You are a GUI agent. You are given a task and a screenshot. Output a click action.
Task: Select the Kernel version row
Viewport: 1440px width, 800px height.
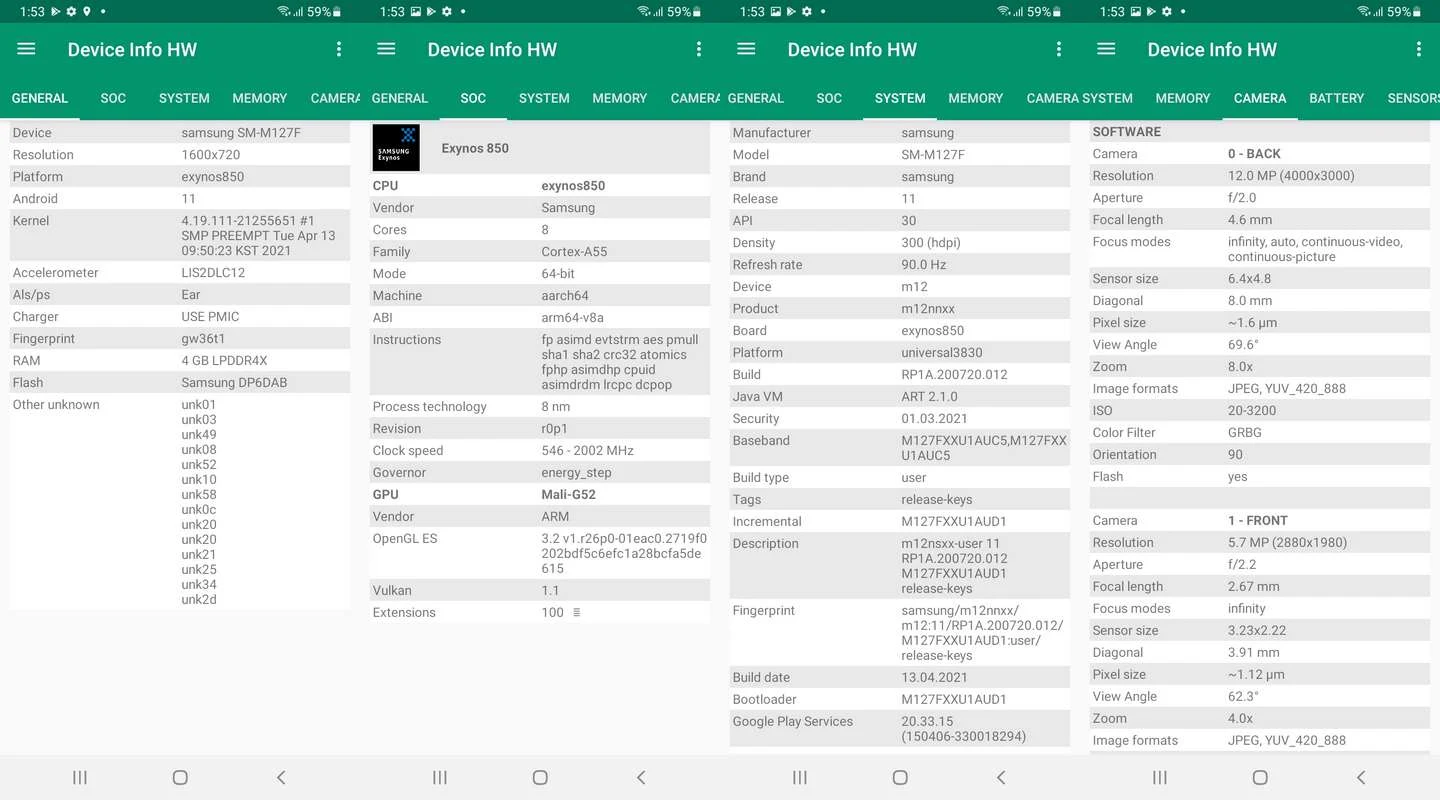coord(180,235)
